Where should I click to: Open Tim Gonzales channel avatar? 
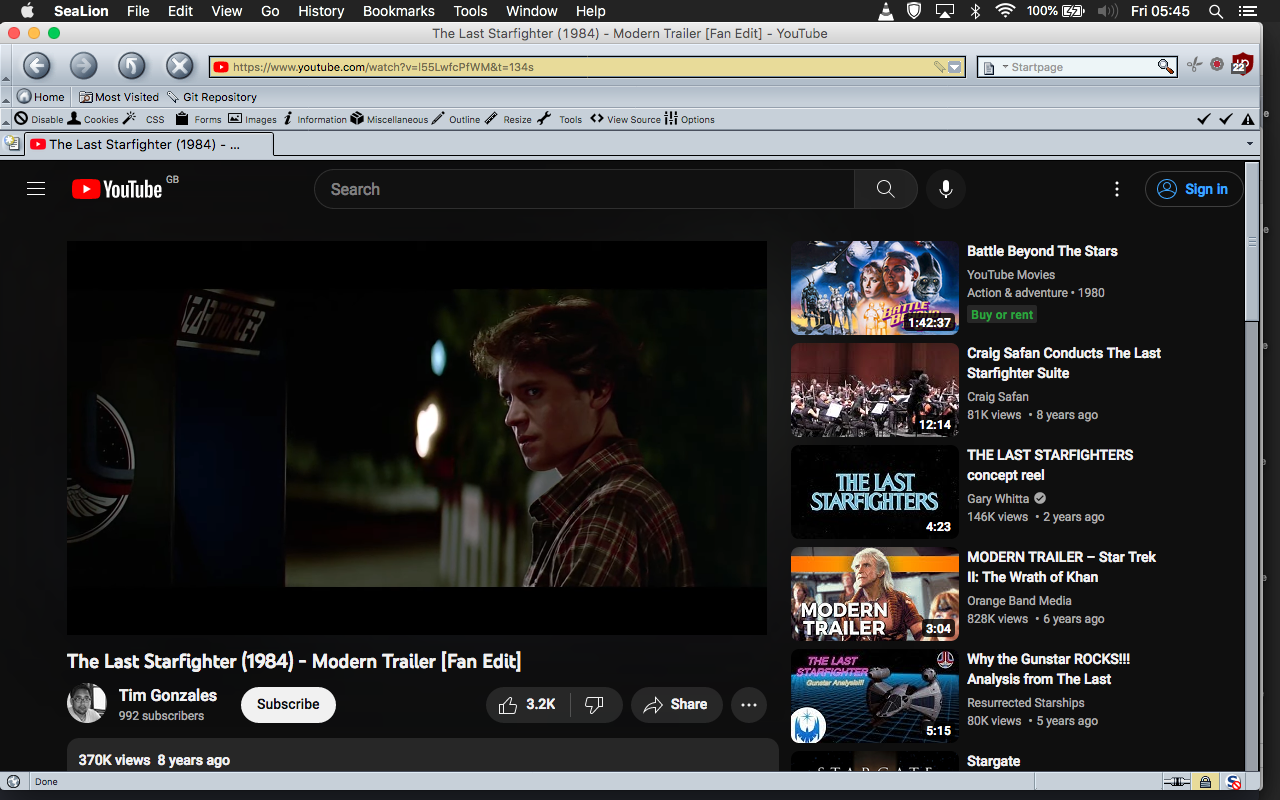(x=87, y=704)
